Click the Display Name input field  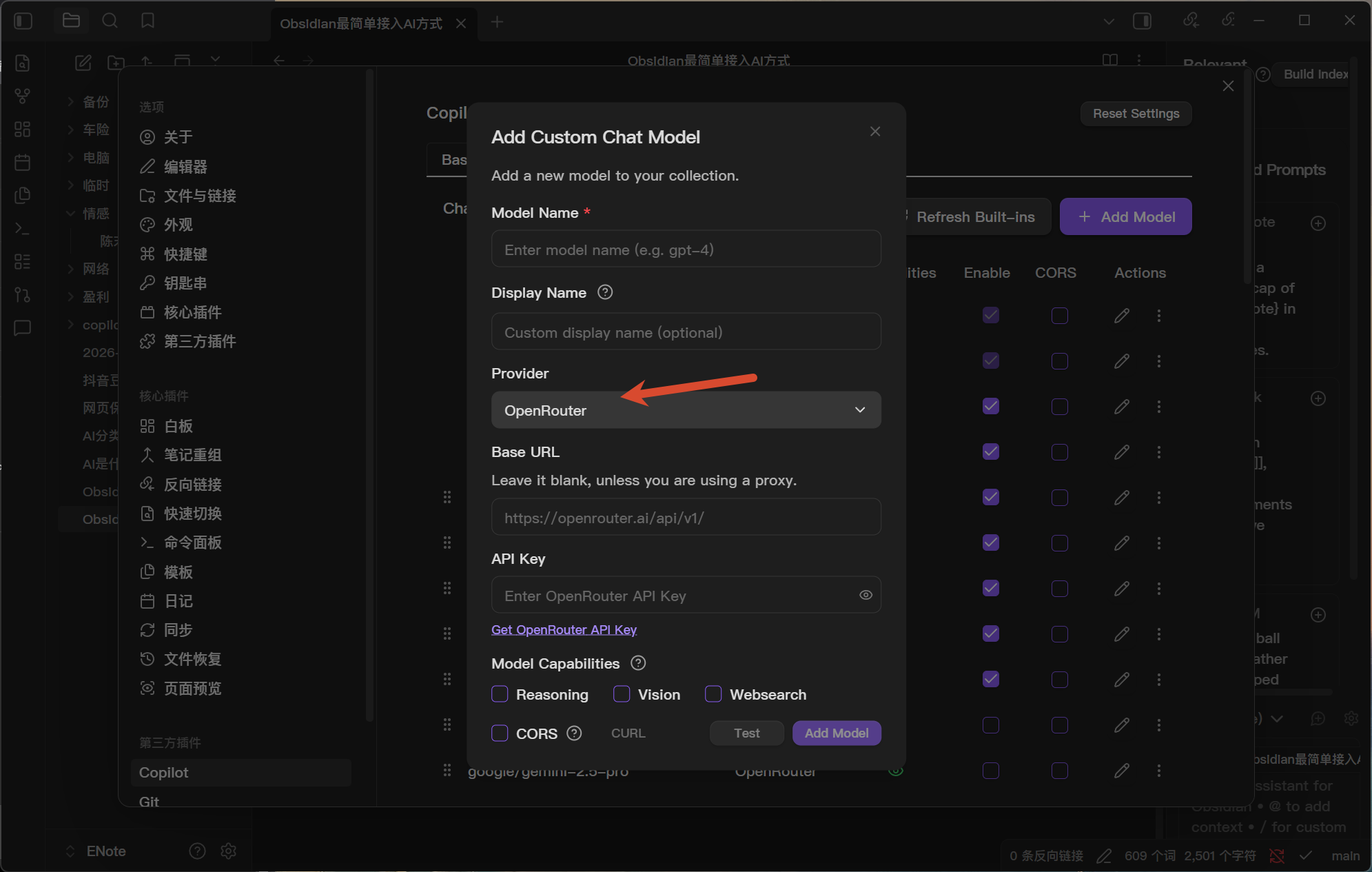tap(686, 332)
